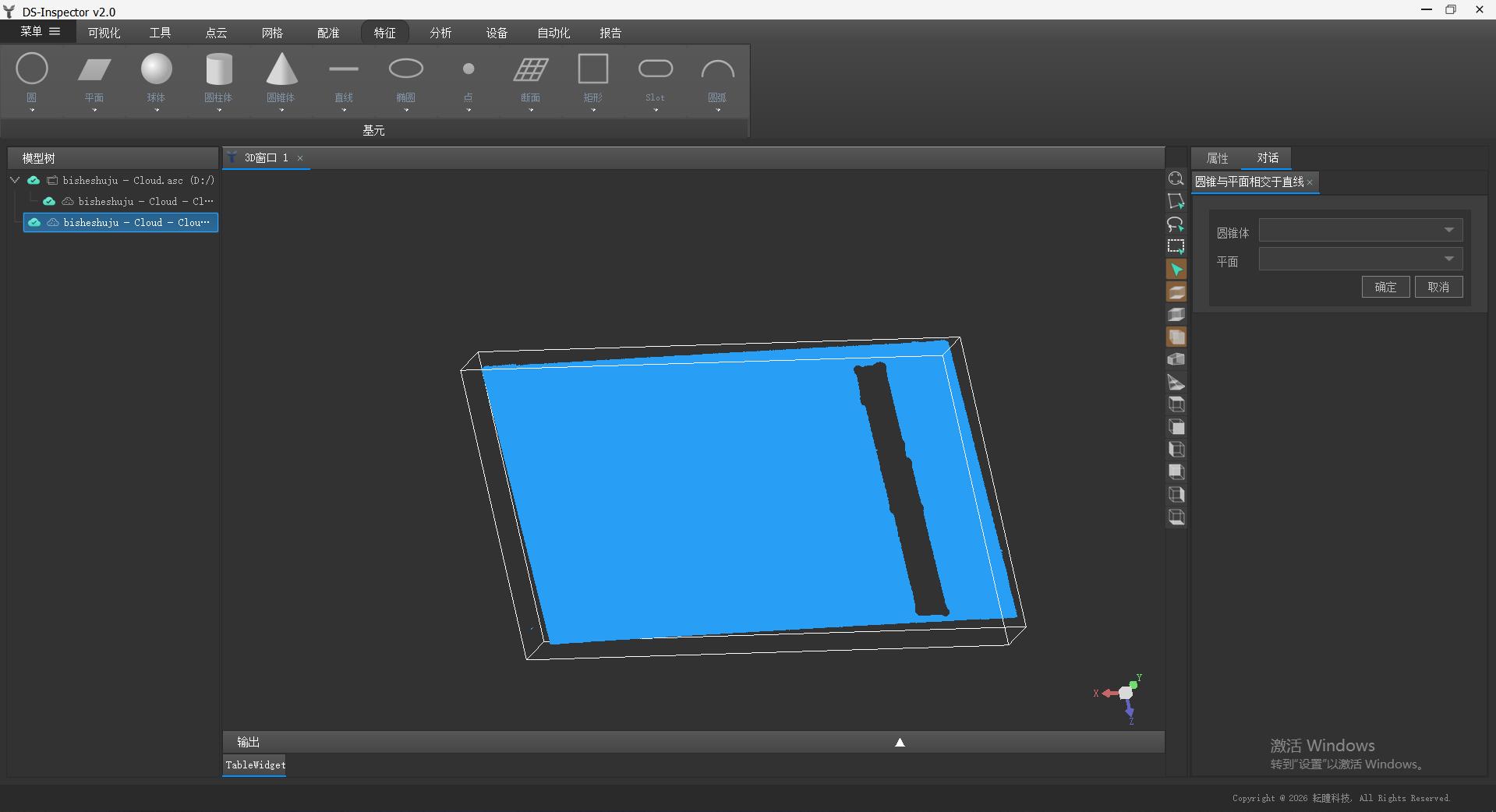Open the 设备 menu
Image resolution: width=1496 pixels, height=812 pixels.
497,33
